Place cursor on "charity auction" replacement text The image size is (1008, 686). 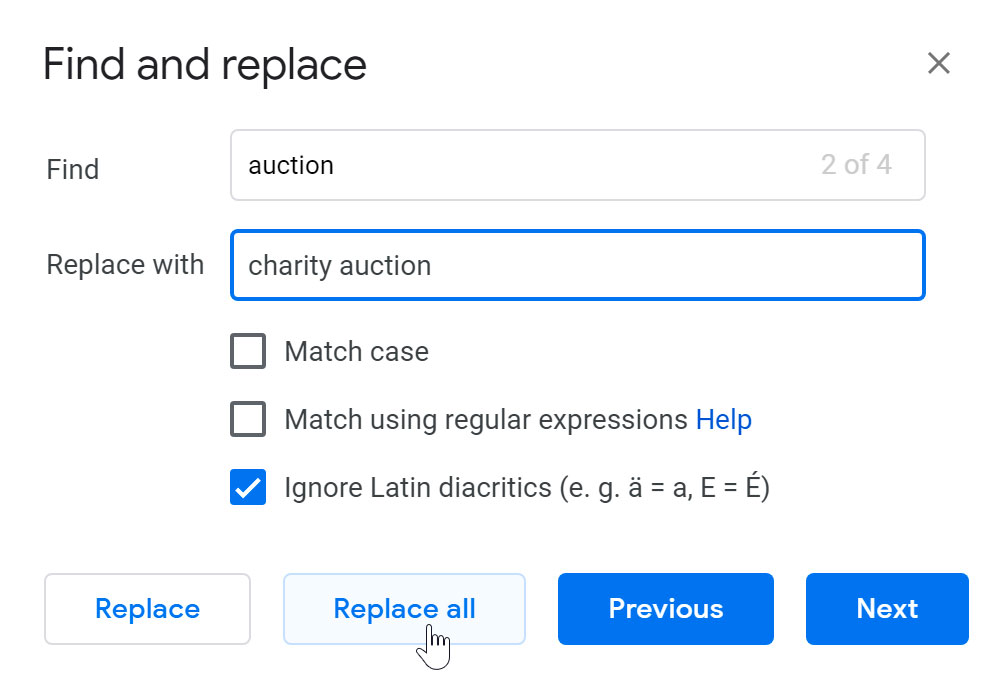coord(340,266)
